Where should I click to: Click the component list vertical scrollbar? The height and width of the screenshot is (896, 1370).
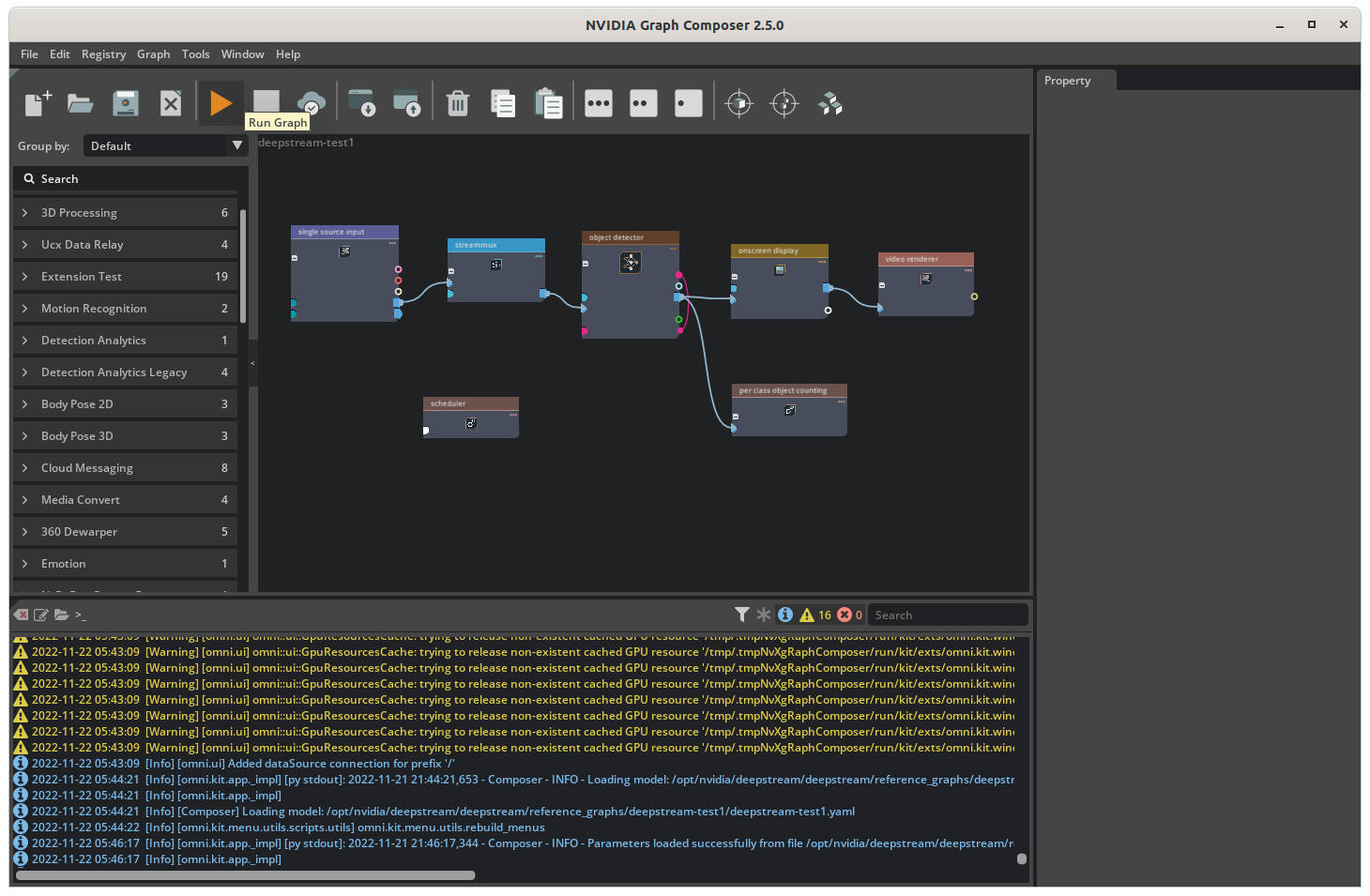243,266
